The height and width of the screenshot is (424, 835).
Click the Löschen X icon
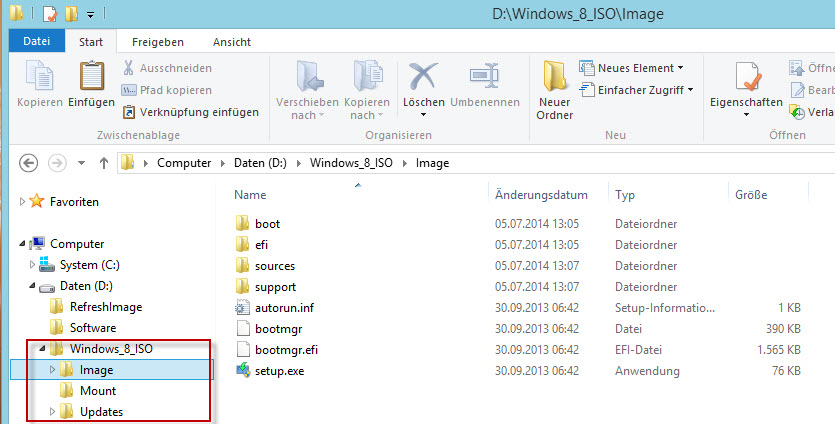point(423,76)
